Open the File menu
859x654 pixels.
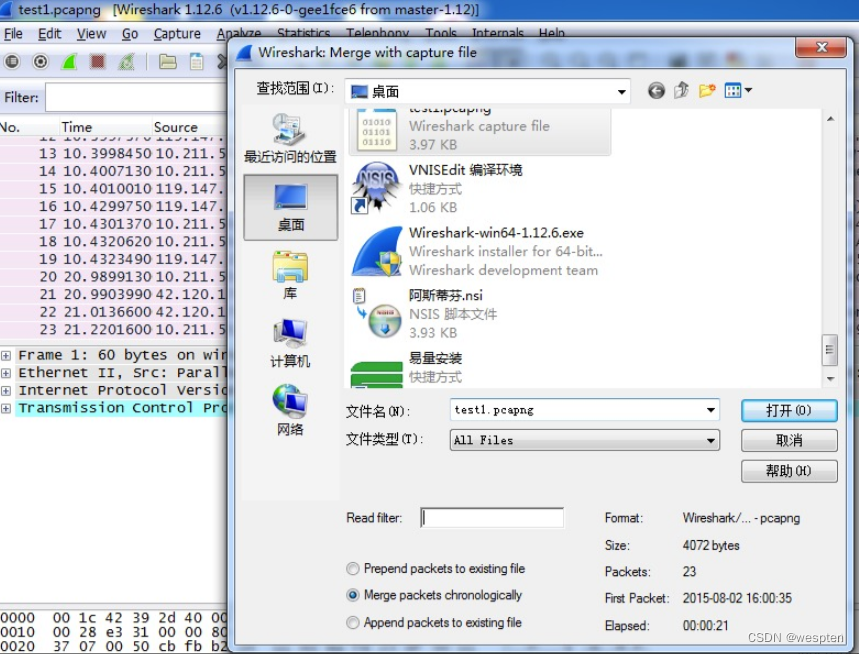click(x=13, y=33)
